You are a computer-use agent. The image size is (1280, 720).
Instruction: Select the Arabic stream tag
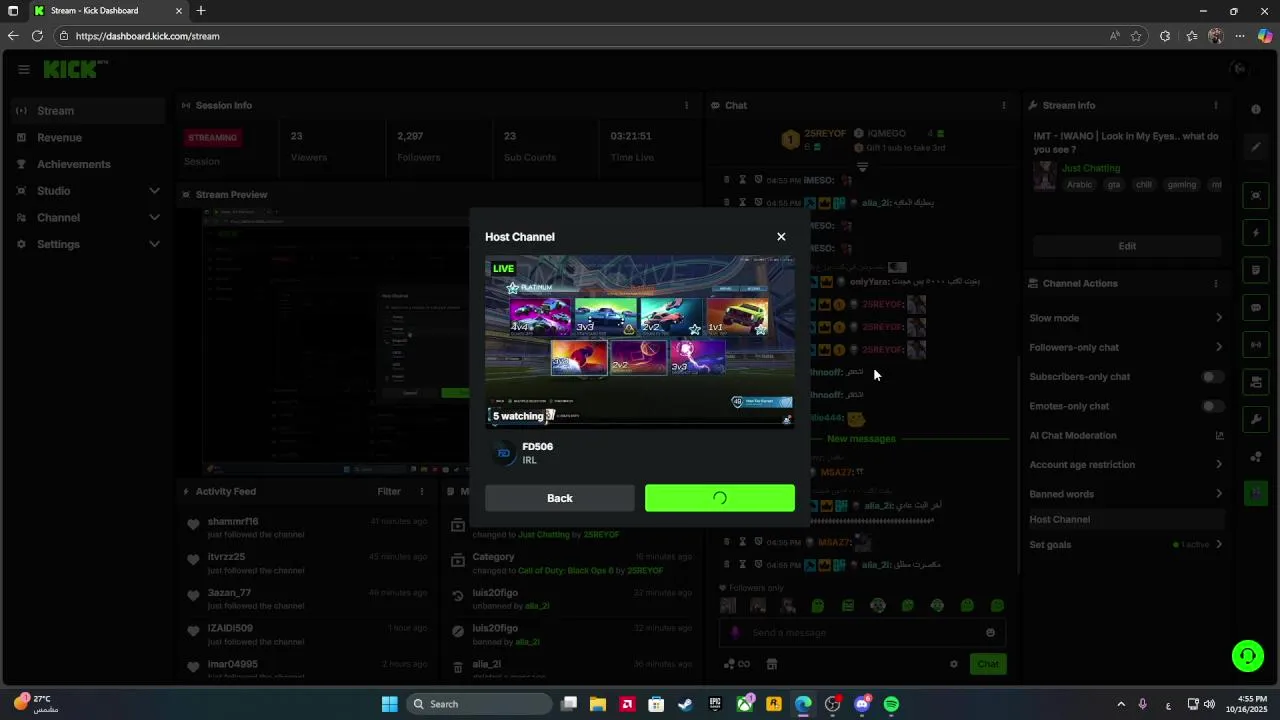click(1079, 185)
